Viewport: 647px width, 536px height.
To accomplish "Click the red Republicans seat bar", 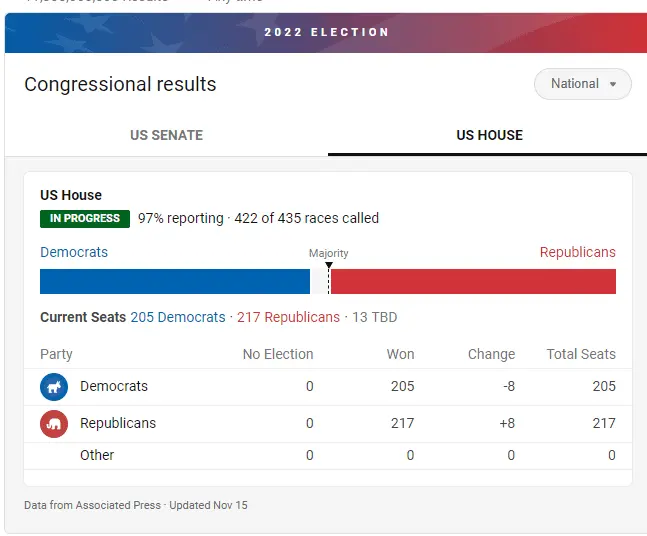I will pos(473,281).
